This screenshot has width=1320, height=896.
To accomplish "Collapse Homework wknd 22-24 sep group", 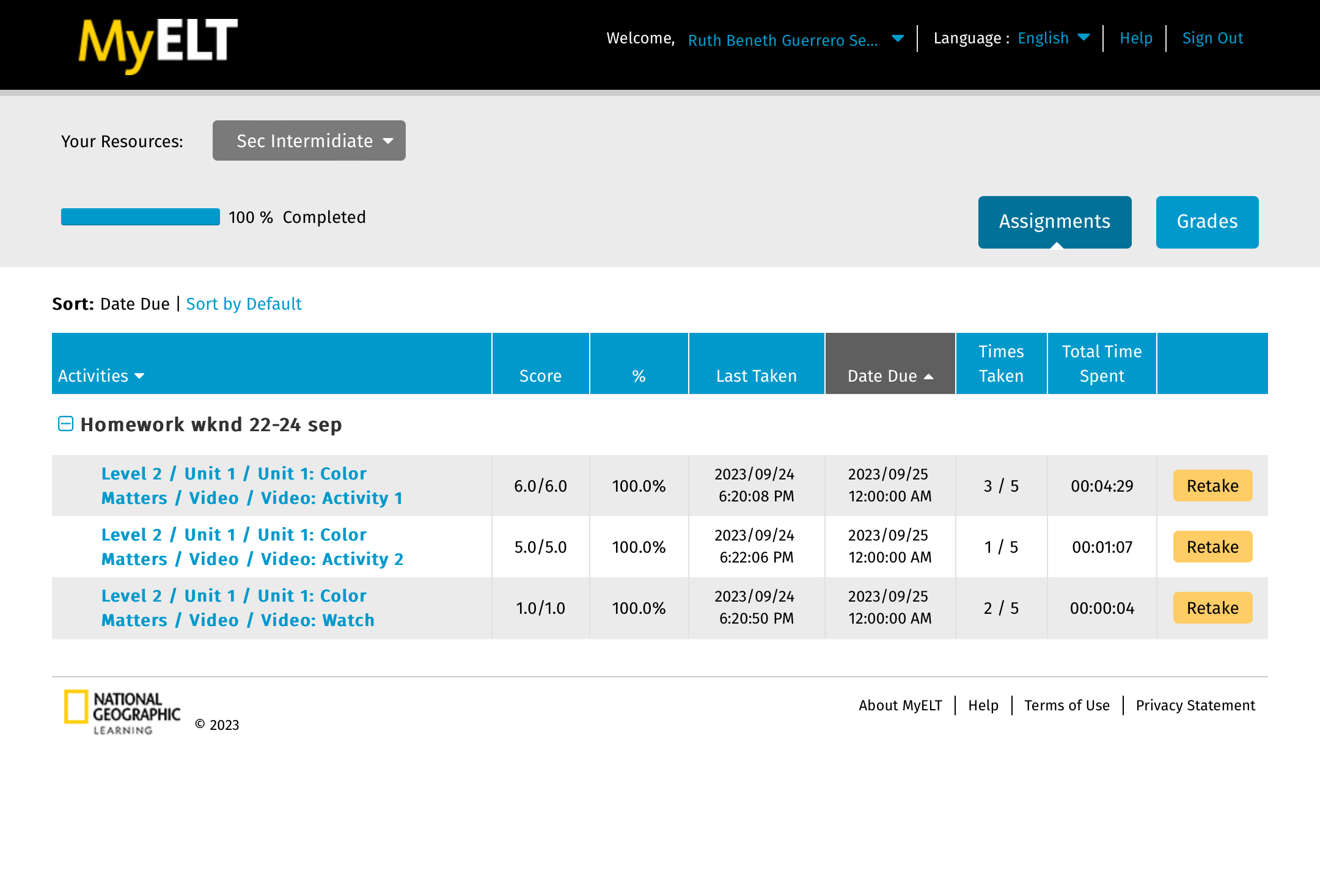I will click(65, 424).
